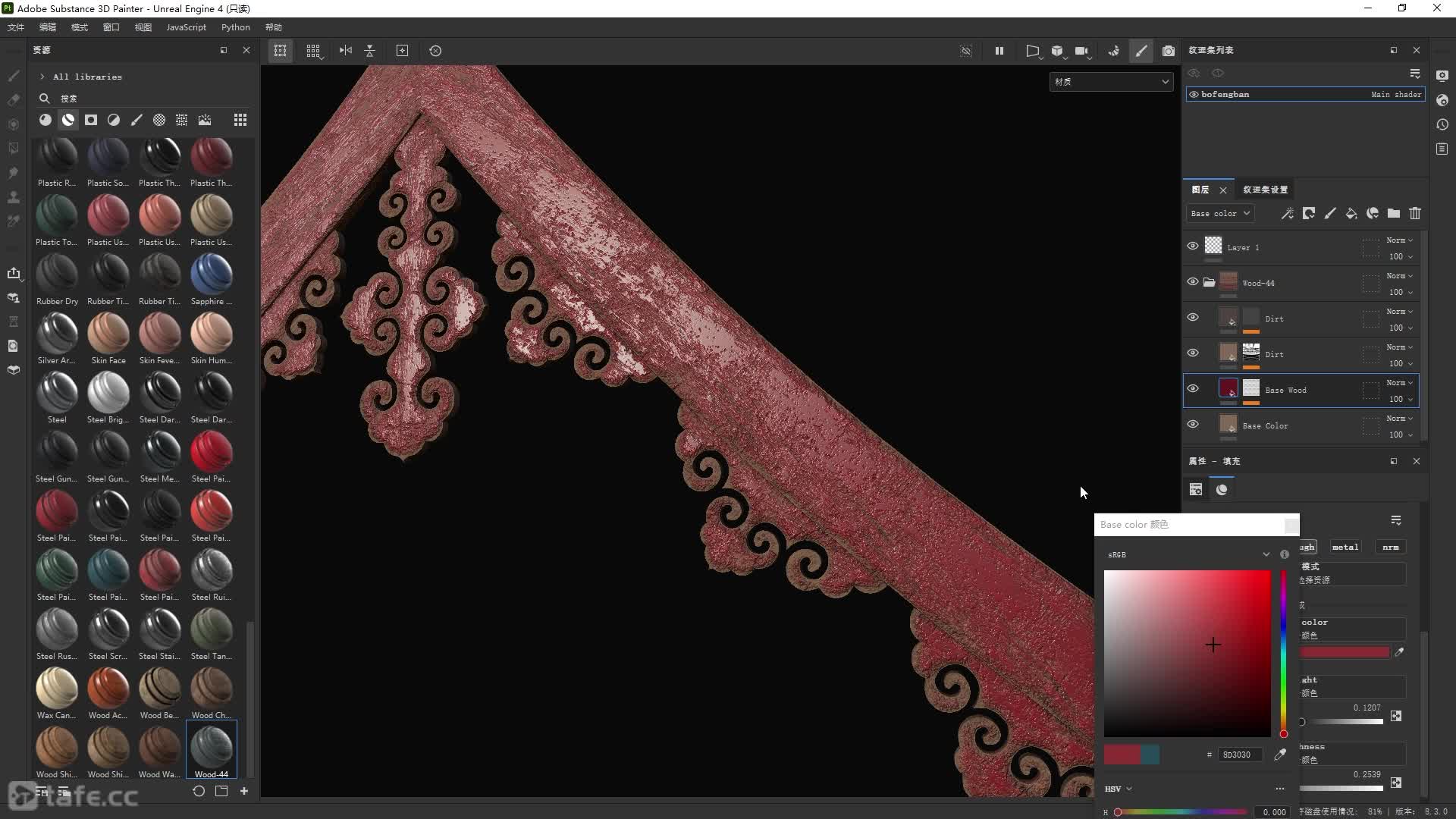The width and height of the screenshot is (1456, 819).
Task: Open blend mode dropdown for Base Wood
Action: pos(1399,383)
